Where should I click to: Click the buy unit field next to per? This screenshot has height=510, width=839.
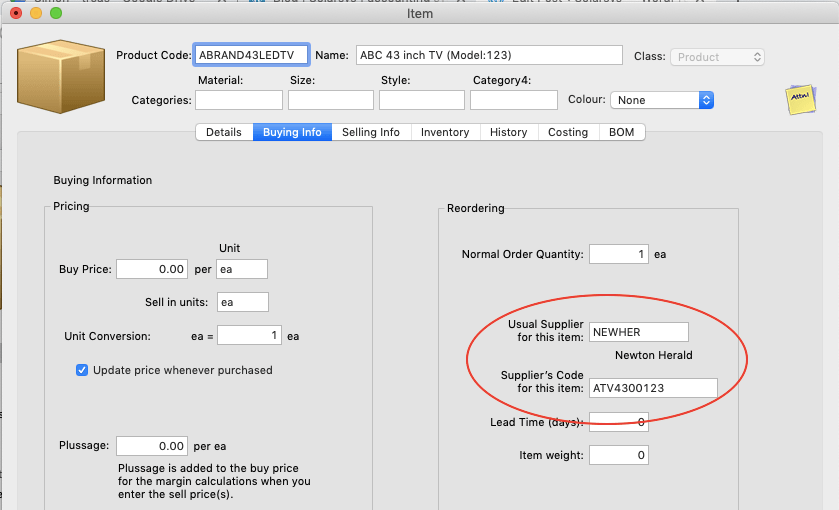(x=242, y=269)
